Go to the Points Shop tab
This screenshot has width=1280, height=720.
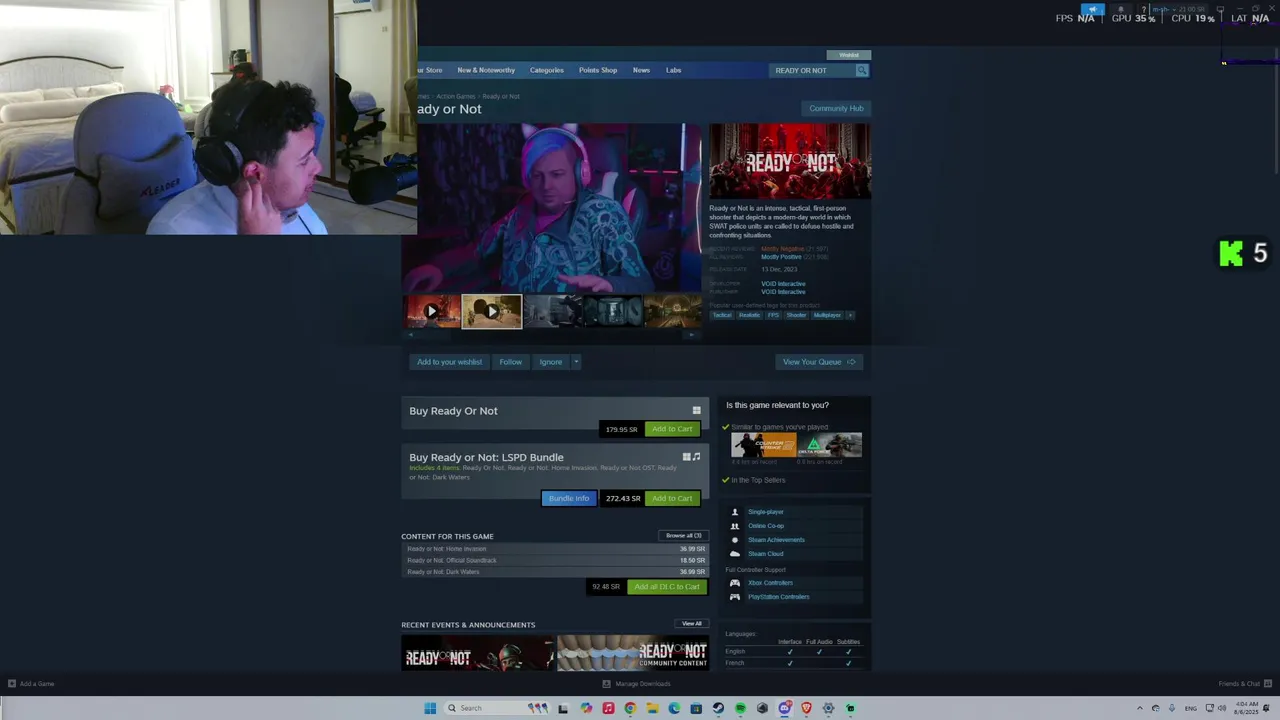tap(598, 70)
